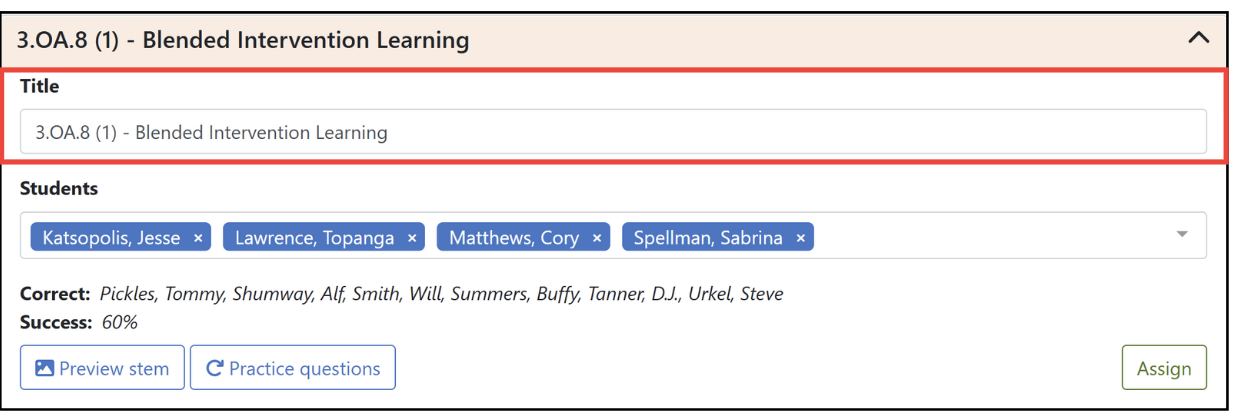Open the Students dropdown arrow
Screen dimensions: 1236x416
click(x=1182, y=235)
